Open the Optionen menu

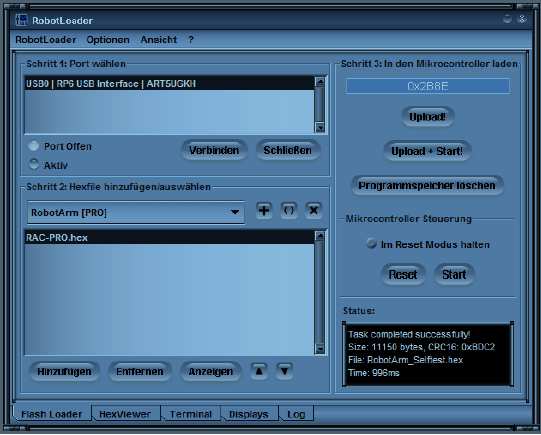click(108, 40)
